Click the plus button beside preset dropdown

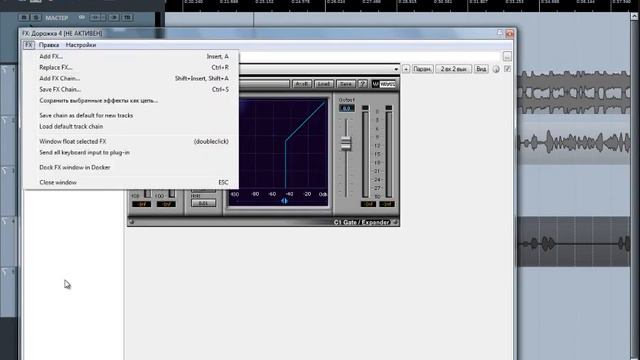406,69
